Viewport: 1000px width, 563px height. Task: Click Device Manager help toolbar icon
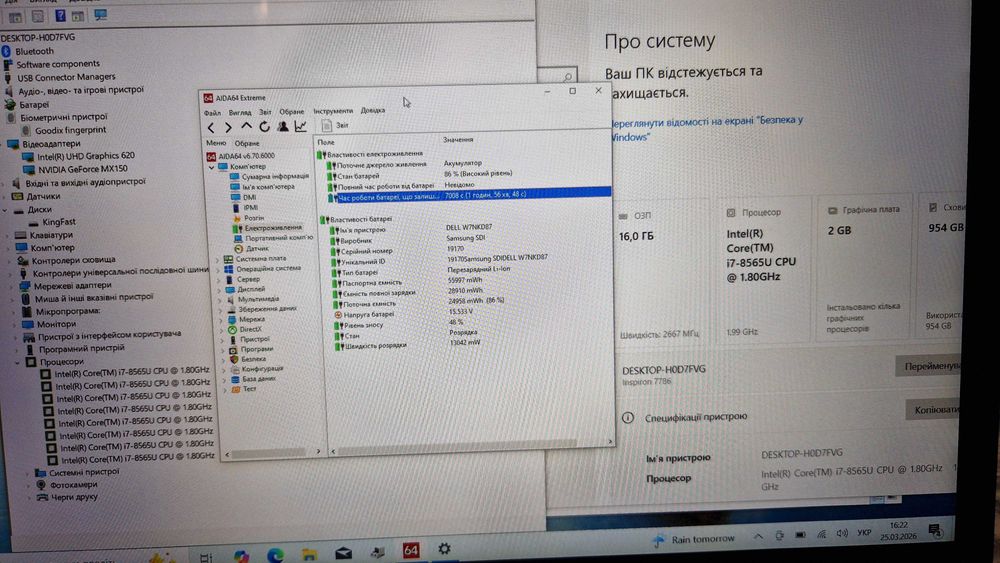click(x=60, y=15)
